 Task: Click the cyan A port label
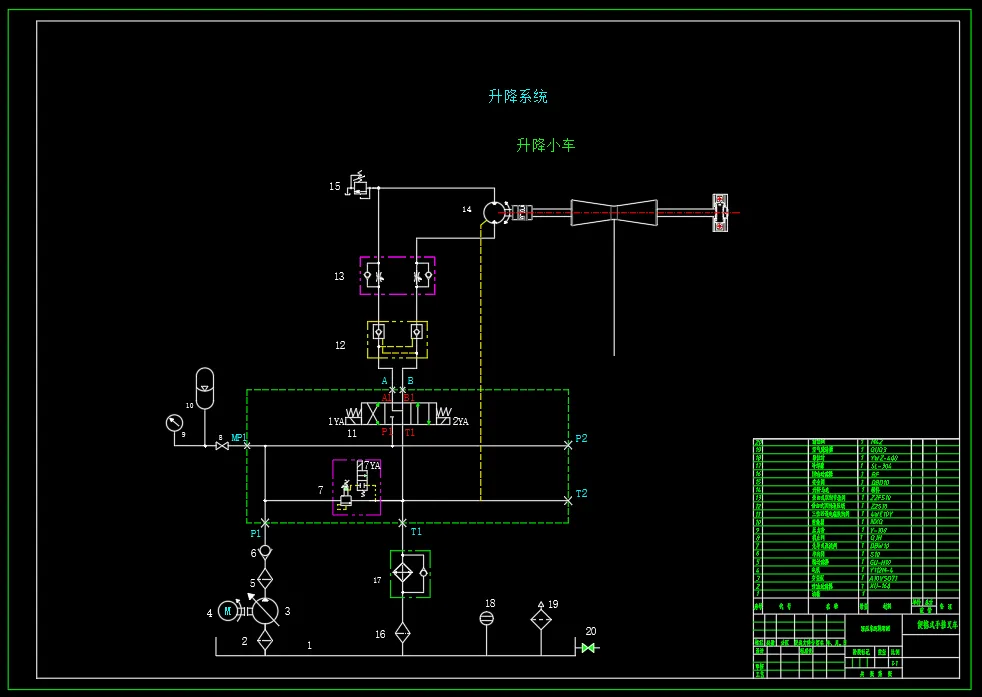click(385, 381)
